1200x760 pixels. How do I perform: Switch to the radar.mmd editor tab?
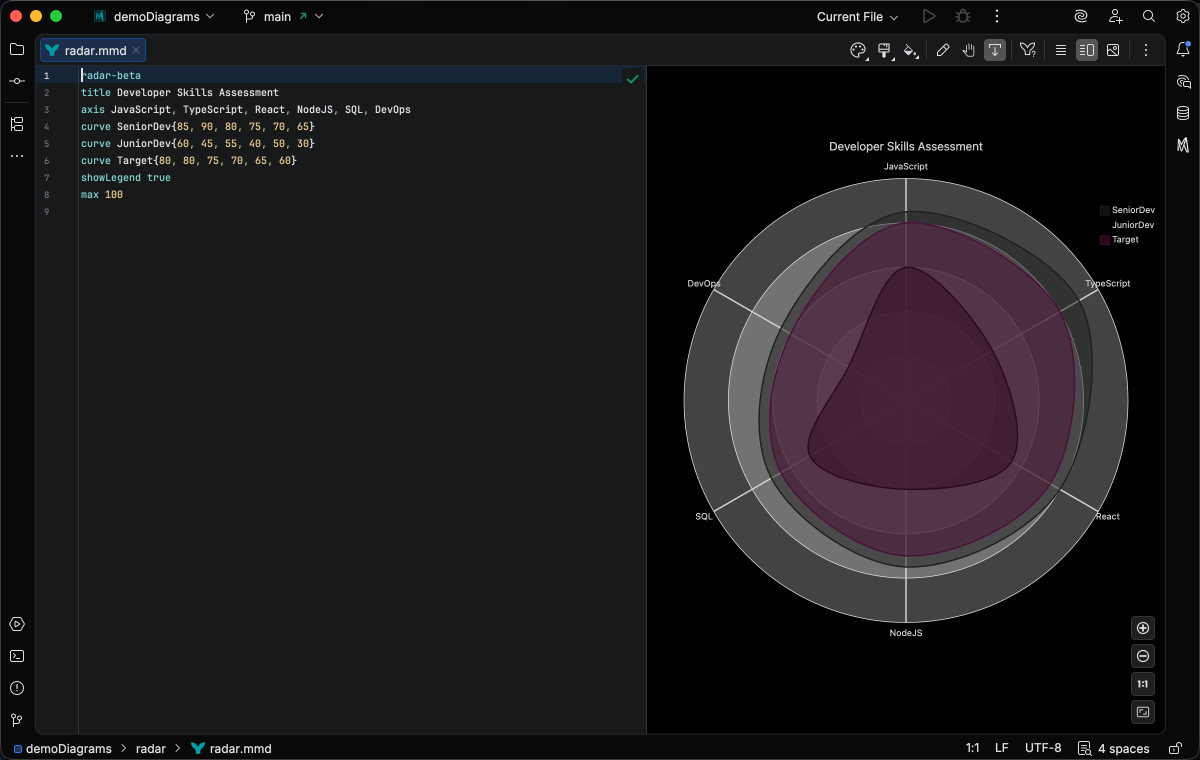(92, 49)
